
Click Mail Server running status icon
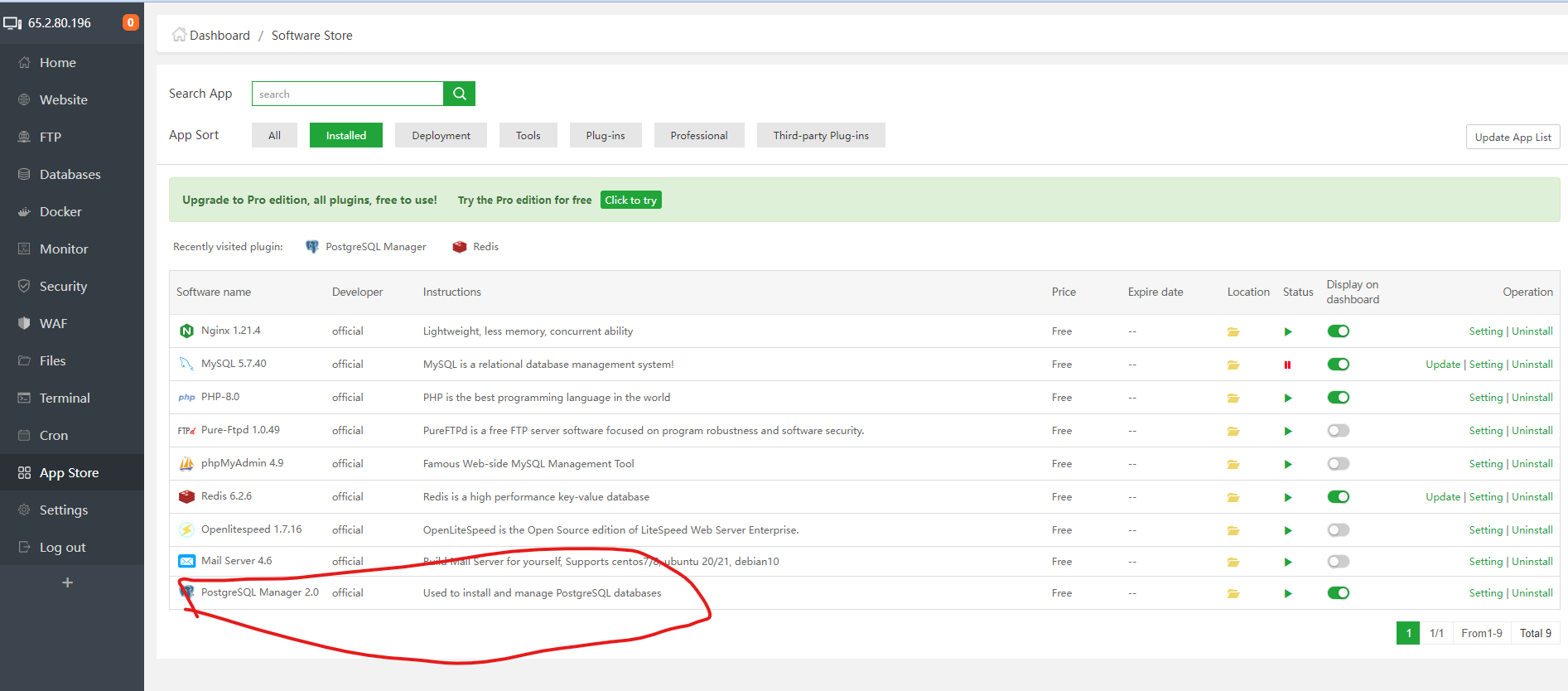(x=1288, y=562)
